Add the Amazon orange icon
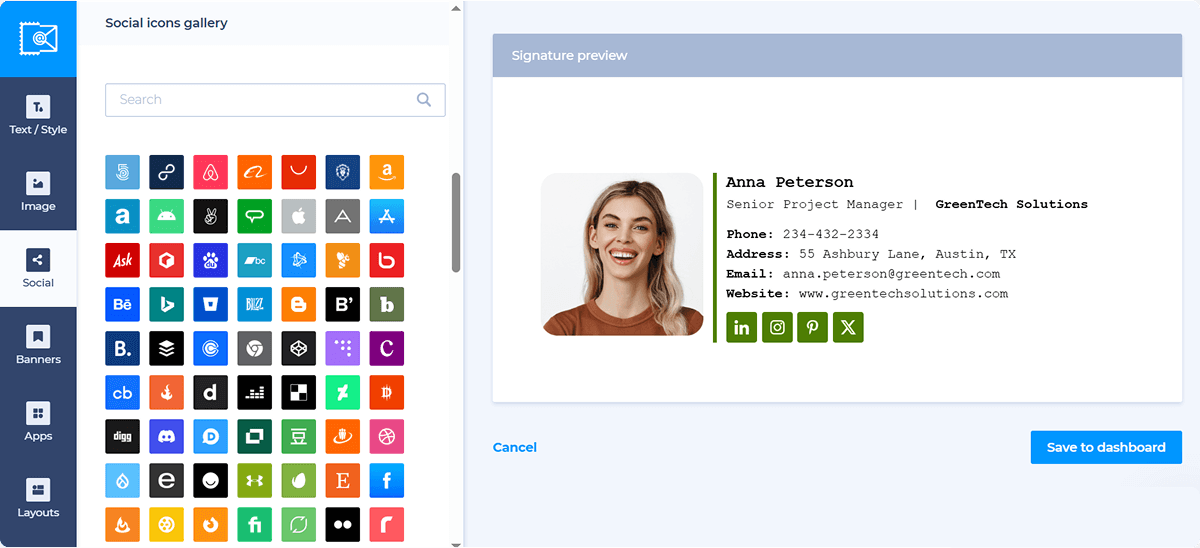Image resolution: width=1200 pixels, height=548 pixels. click(386, 172)
